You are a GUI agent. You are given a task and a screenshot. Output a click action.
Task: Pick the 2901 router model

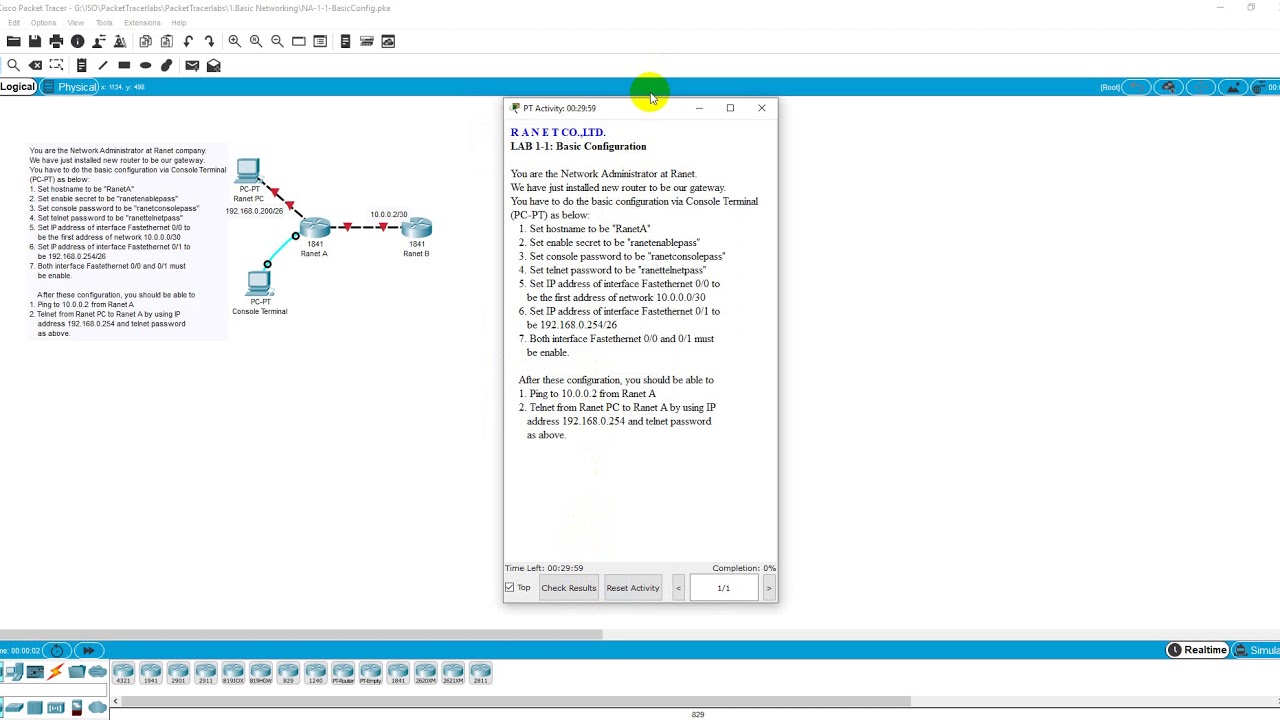click(x=178, y=672)
